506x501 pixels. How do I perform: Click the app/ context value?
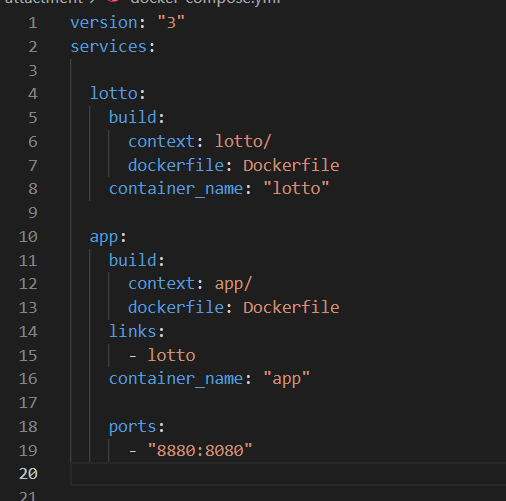233,284
